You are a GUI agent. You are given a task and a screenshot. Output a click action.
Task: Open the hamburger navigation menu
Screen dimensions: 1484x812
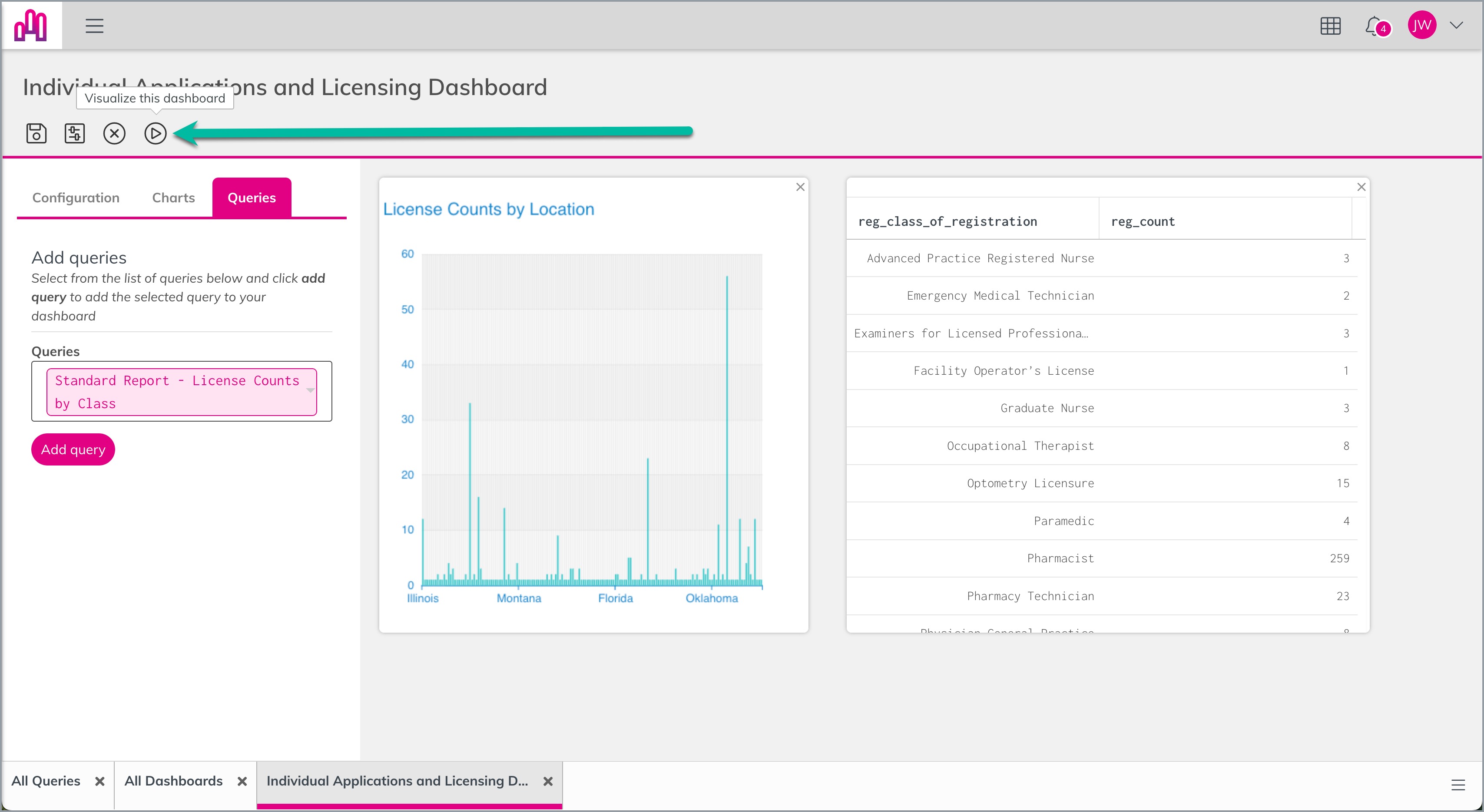coord(94,26)
